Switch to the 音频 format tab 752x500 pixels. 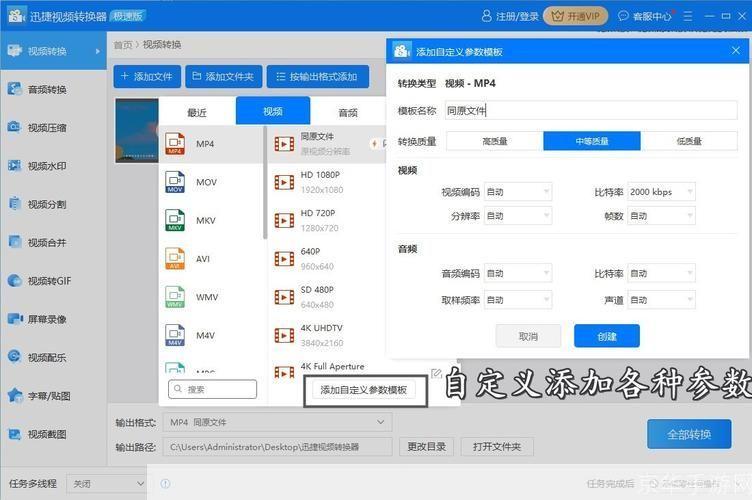(348, 112)
